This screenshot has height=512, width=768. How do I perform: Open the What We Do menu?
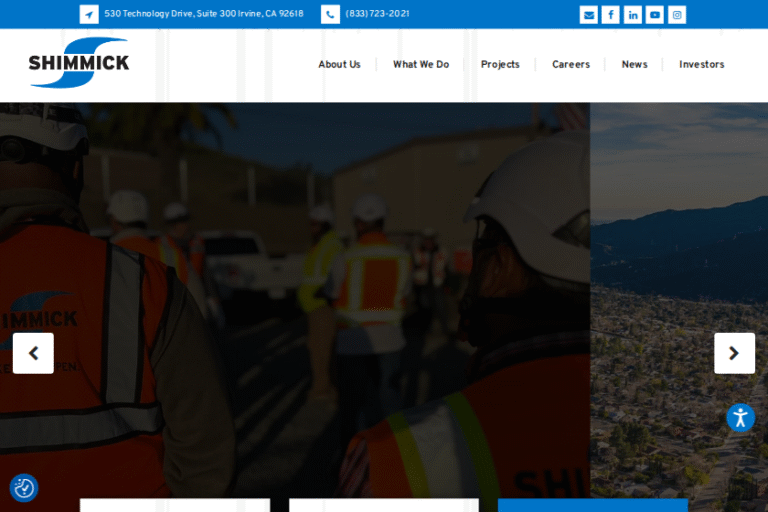[x=420, y=64]
